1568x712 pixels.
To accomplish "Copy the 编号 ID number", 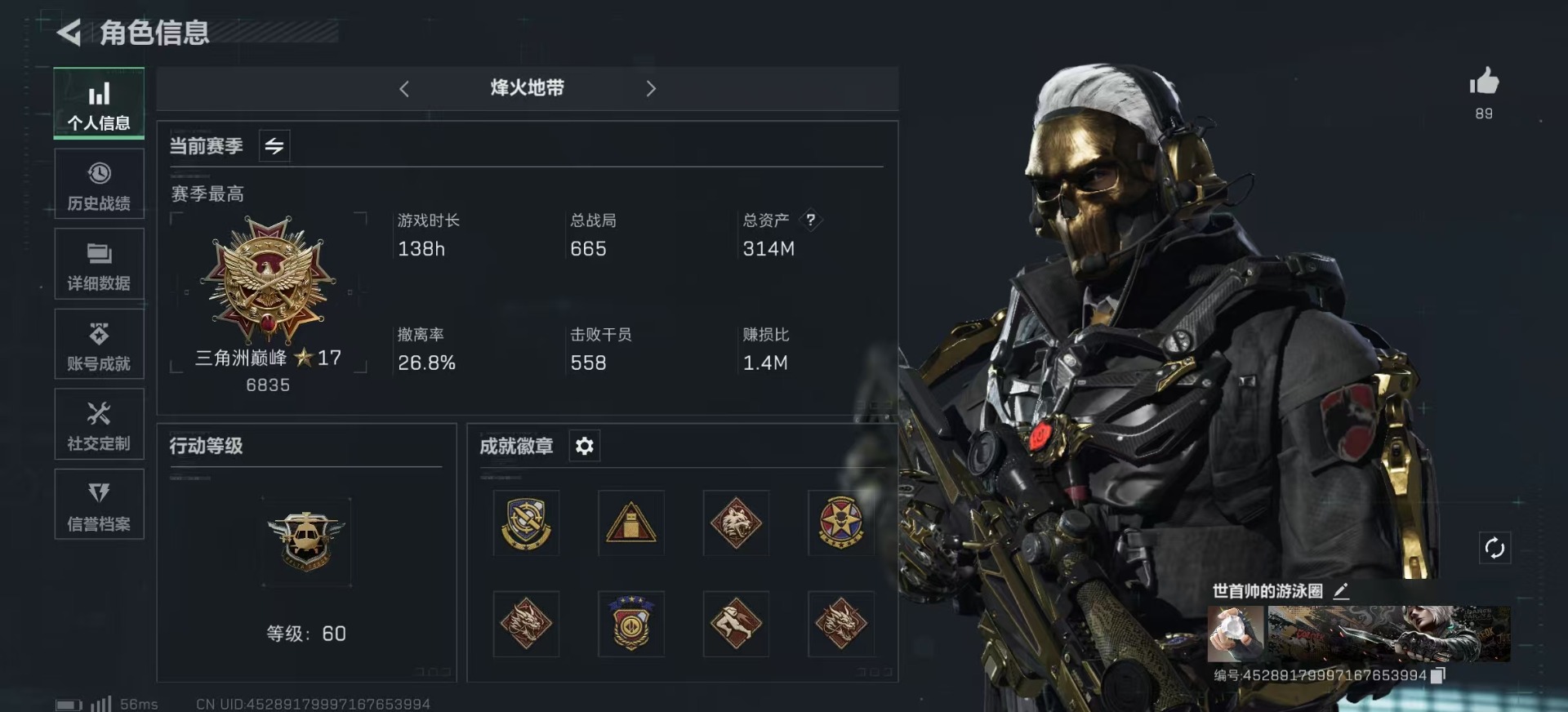I will coord(1438,675).
